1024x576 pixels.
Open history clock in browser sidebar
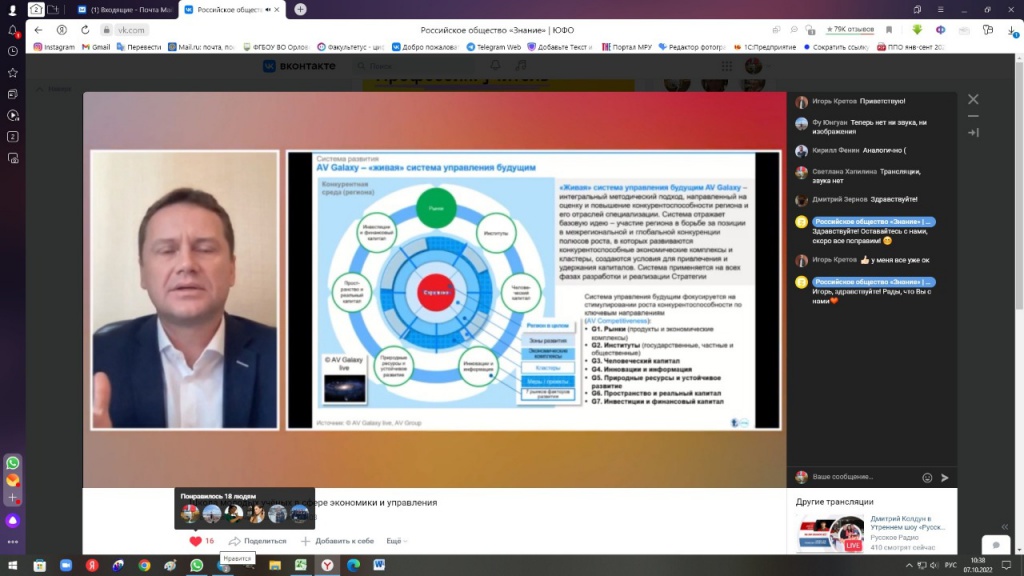pos(12,51)
